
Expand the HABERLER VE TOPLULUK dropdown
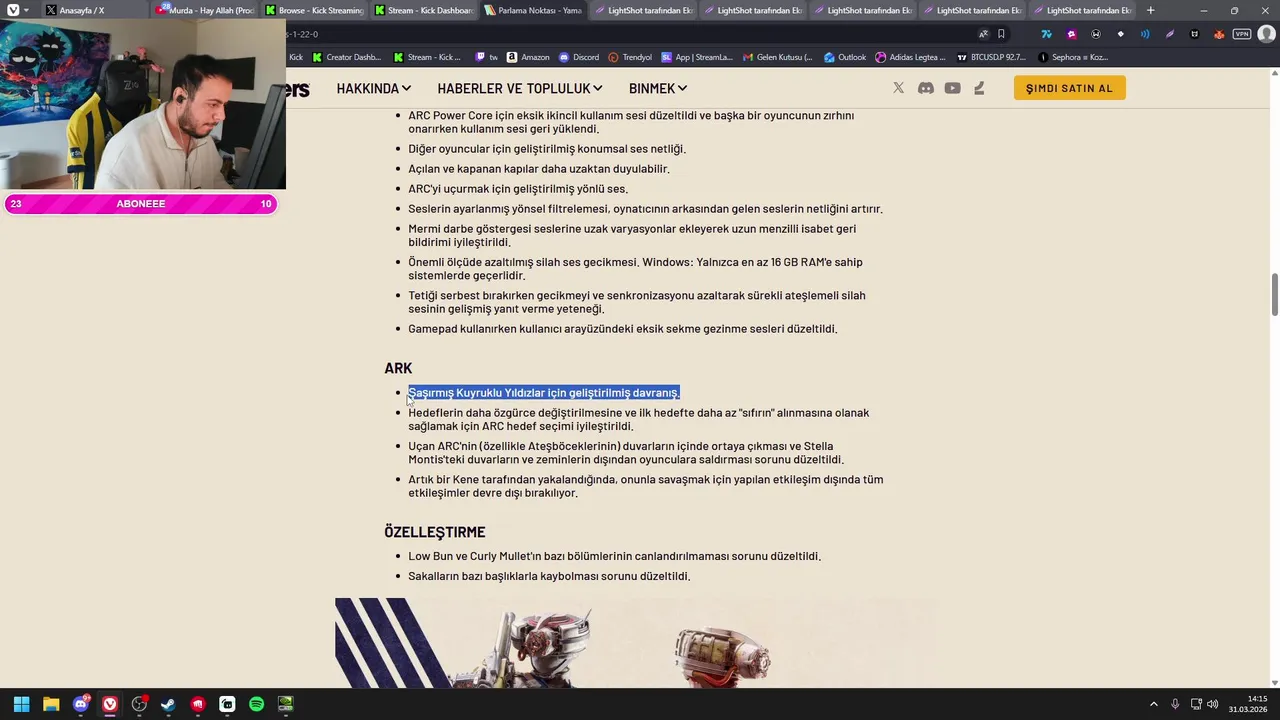(519, 88)
